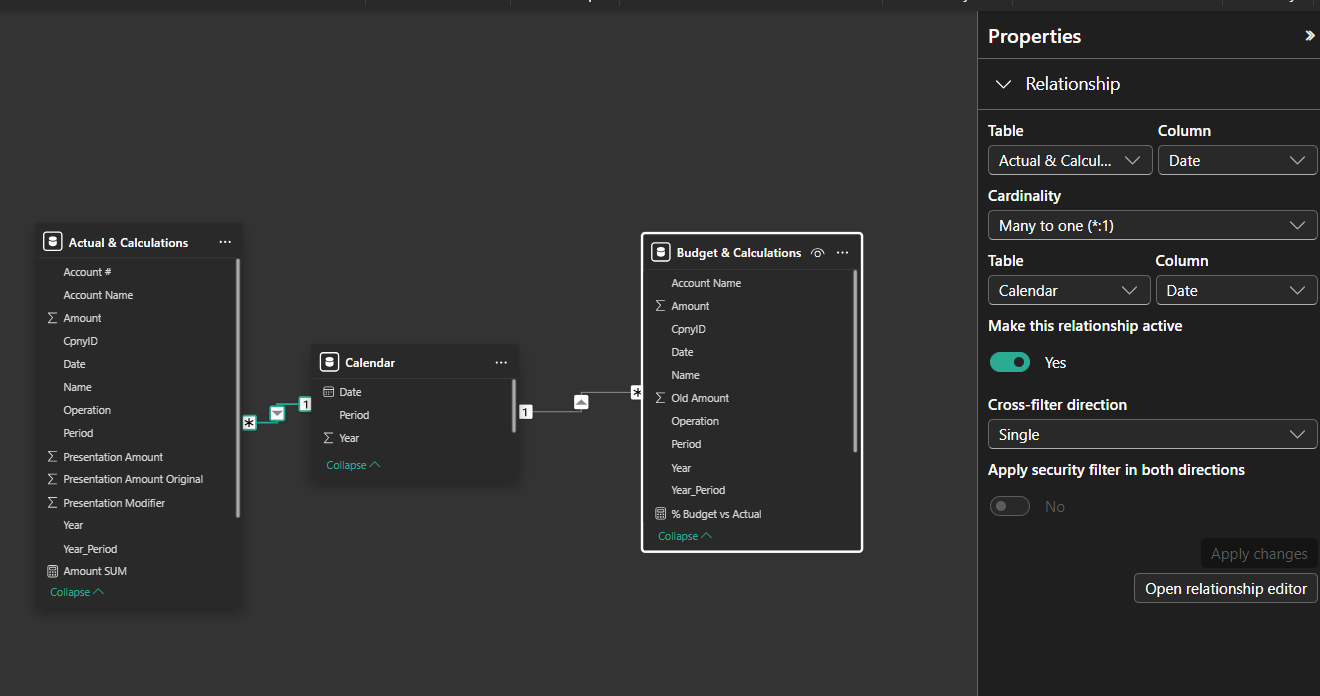This screenshot has width=1320, height=696.
Task: Open Cross-filter direction dropdown showing Single
Action: point(1153,435)
